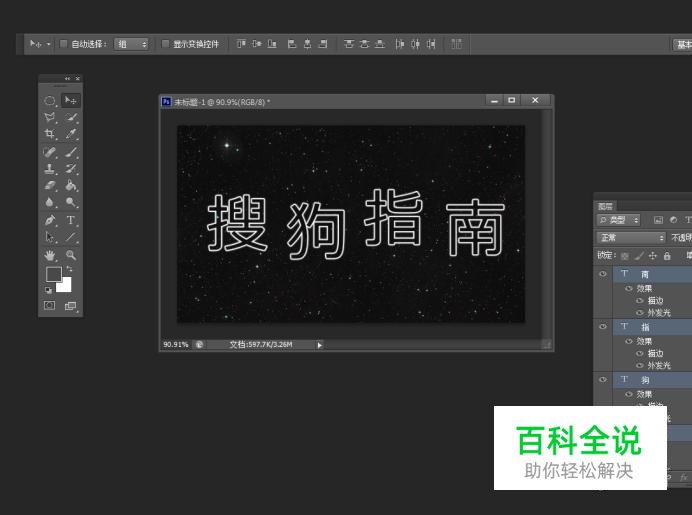Select the Dodge tool
This screenshot has width=692, height=515.
[71, 202]
